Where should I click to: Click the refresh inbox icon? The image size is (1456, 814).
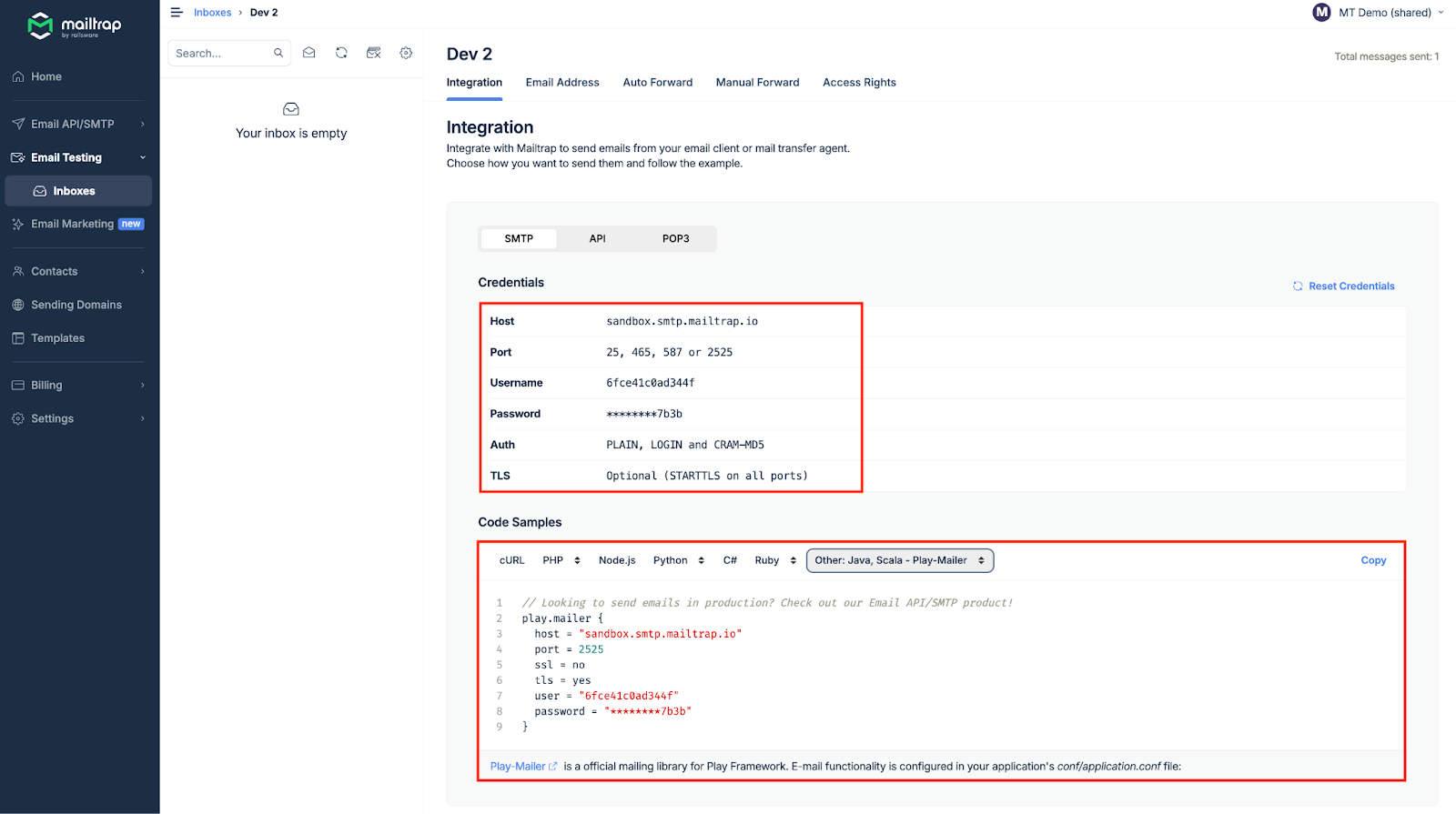(341, 53)
